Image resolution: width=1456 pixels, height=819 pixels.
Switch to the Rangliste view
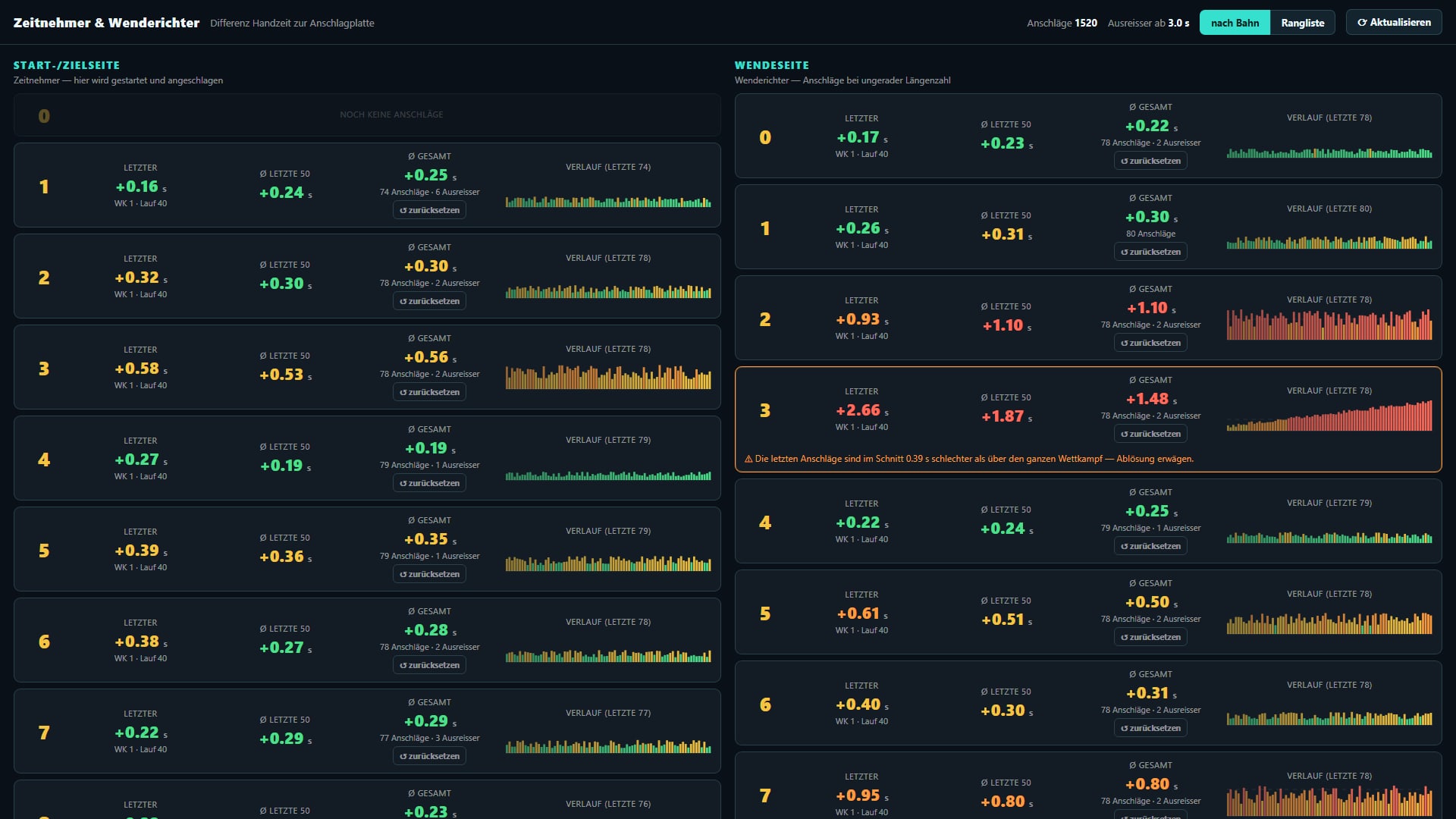1303,23
